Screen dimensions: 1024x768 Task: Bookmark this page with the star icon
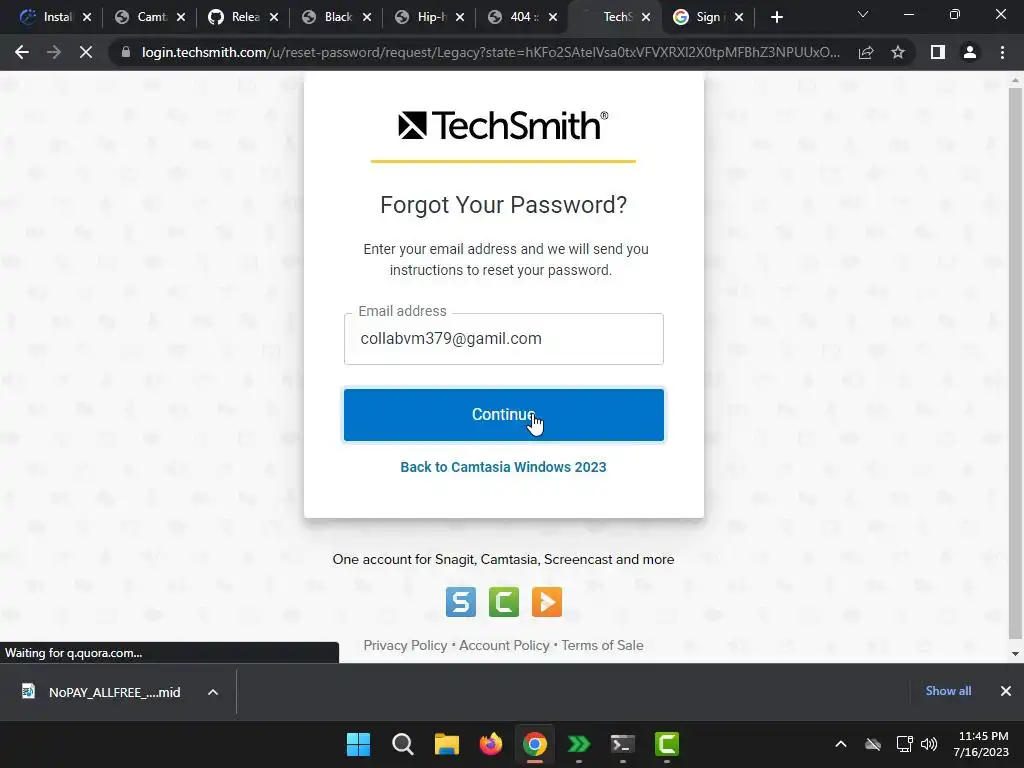coord(898,52)
